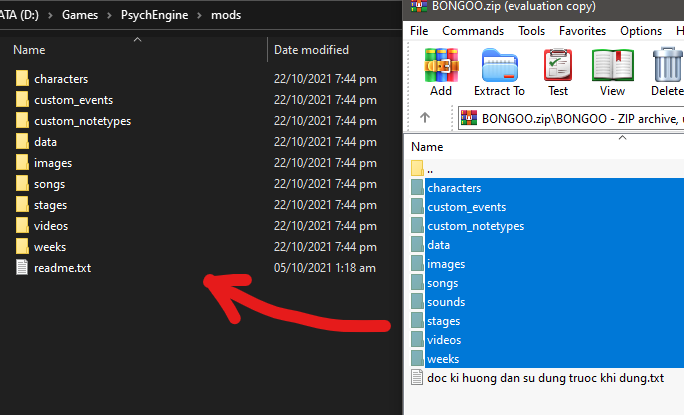Expand the chevron after PsychEngine in path
Screen dimensions: 684x415
[199, 15]
